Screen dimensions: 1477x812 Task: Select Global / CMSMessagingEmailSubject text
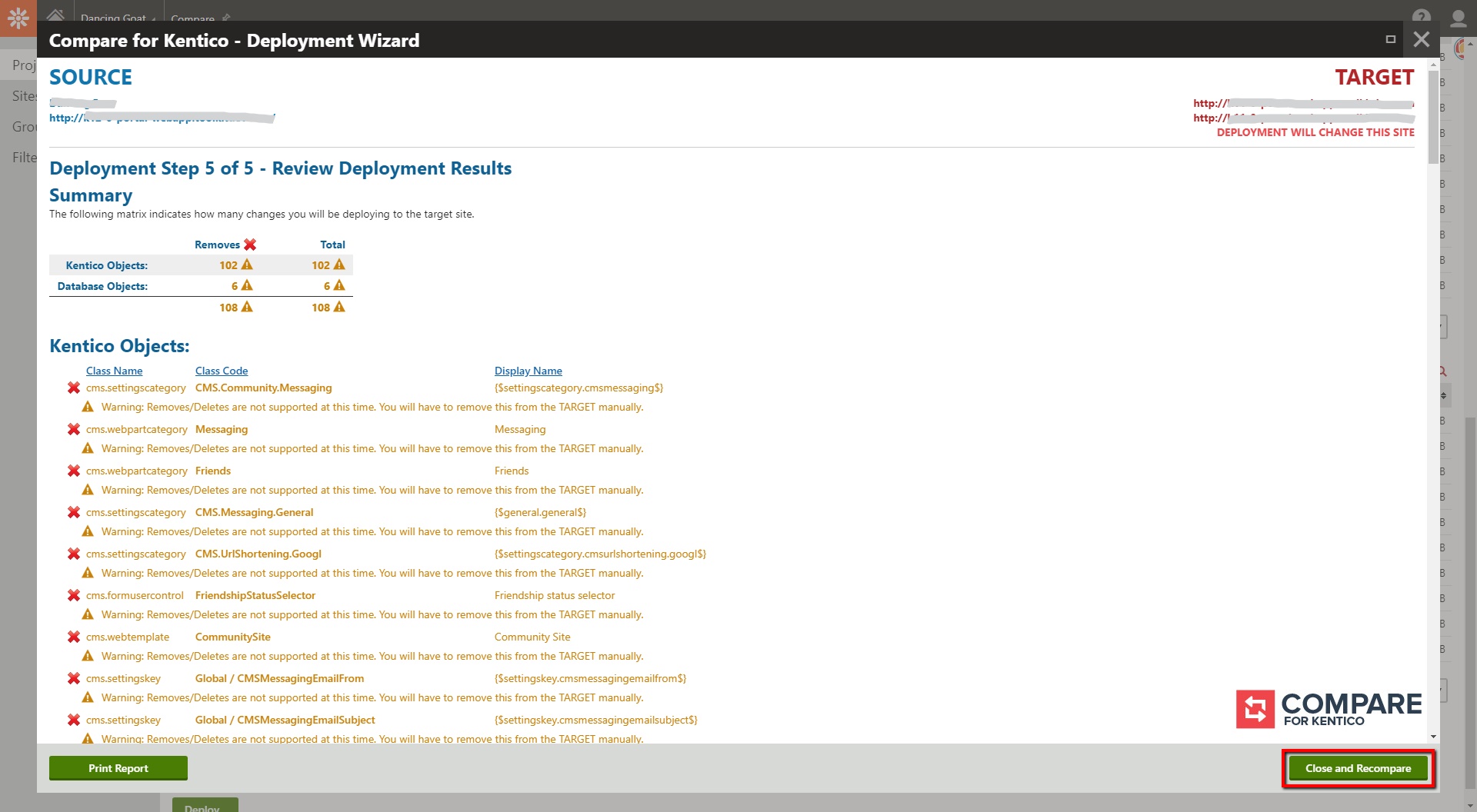click(285, 720)
